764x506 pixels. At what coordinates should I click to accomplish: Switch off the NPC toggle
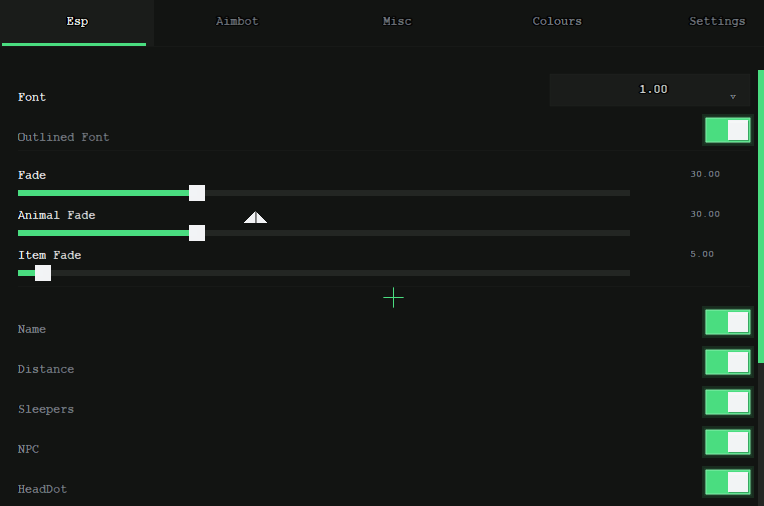click(x=727, y=442)
